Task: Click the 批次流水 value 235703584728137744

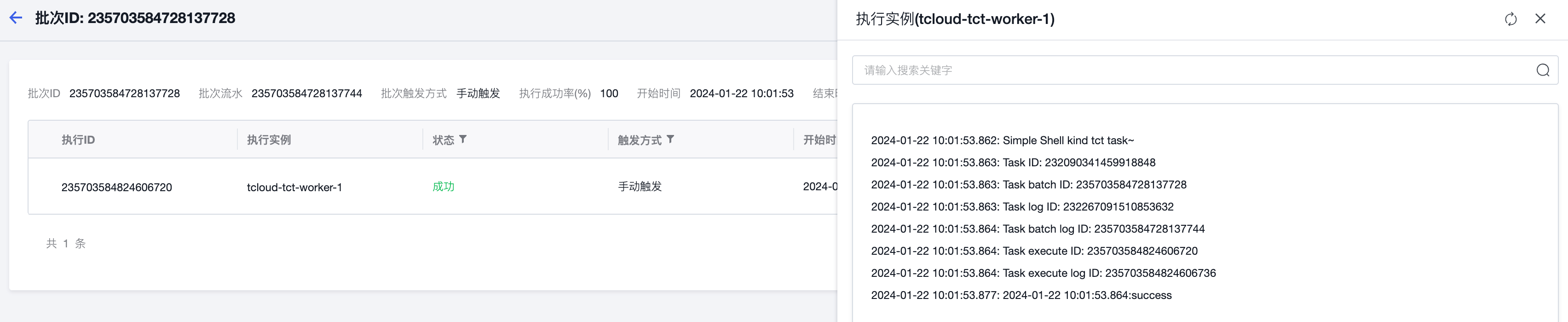Action: [x=307, y=94]
